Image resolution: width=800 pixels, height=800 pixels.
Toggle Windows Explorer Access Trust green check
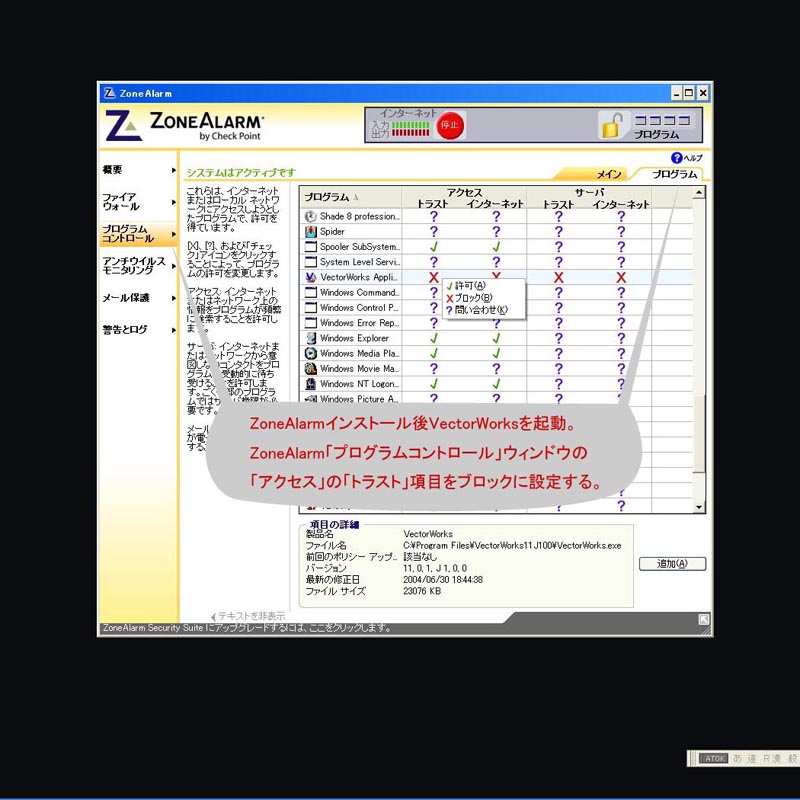pos(434,338)
